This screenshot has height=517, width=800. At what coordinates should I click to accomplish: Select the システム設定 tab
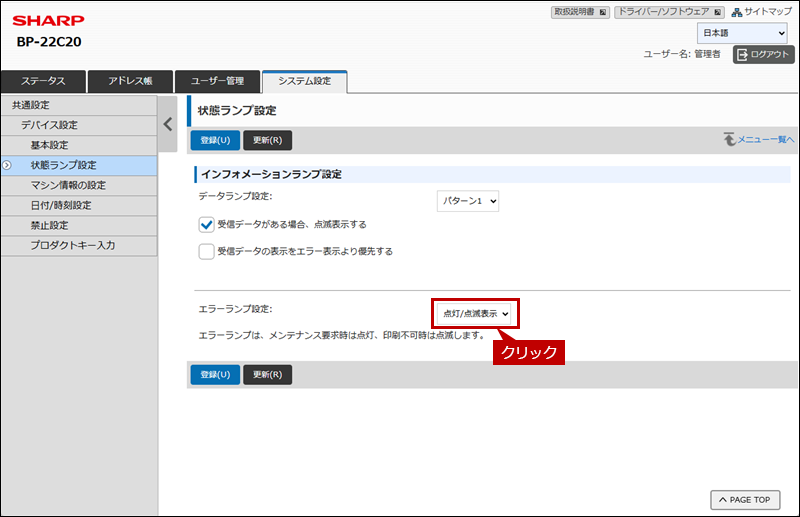tap(305, 81)
